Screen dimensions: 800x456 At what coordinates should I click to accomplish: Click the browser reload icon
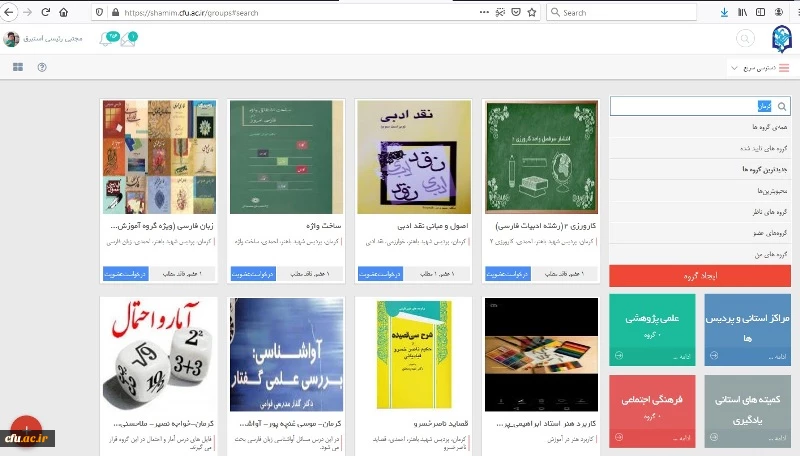tap(45, 12)
